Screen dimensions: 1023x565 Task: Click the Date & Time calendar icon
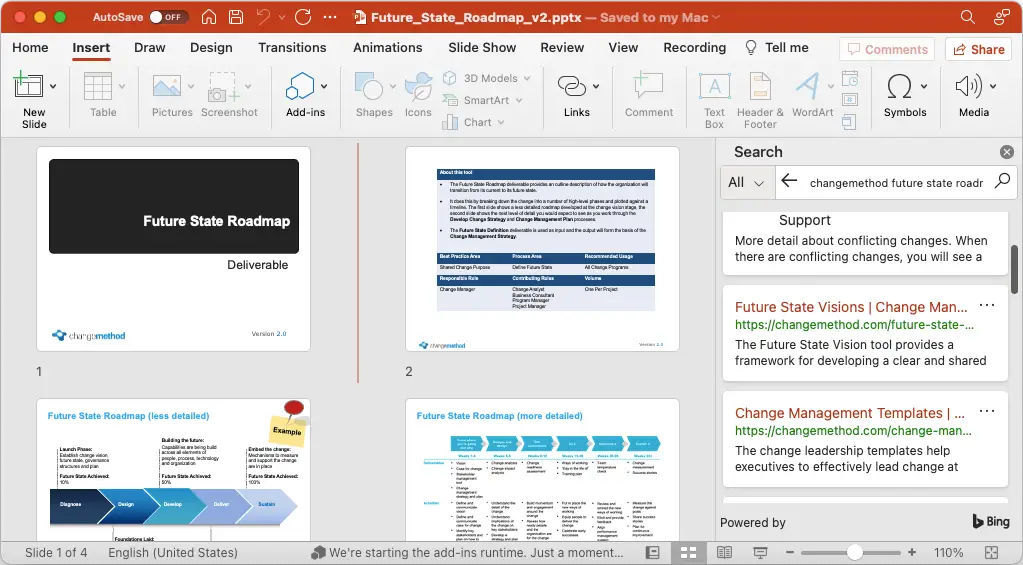click(849, 79)
